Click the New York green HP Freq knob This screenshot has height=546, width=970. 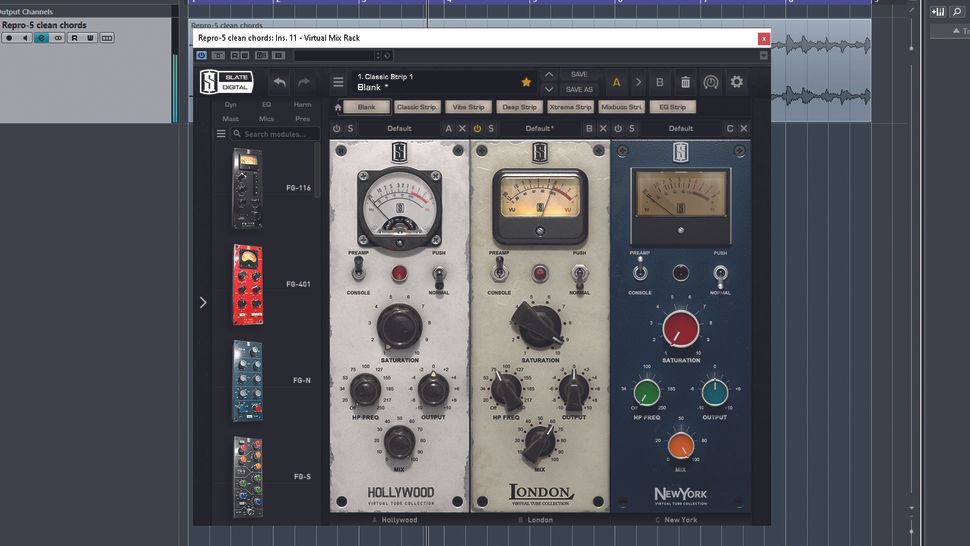646,392
